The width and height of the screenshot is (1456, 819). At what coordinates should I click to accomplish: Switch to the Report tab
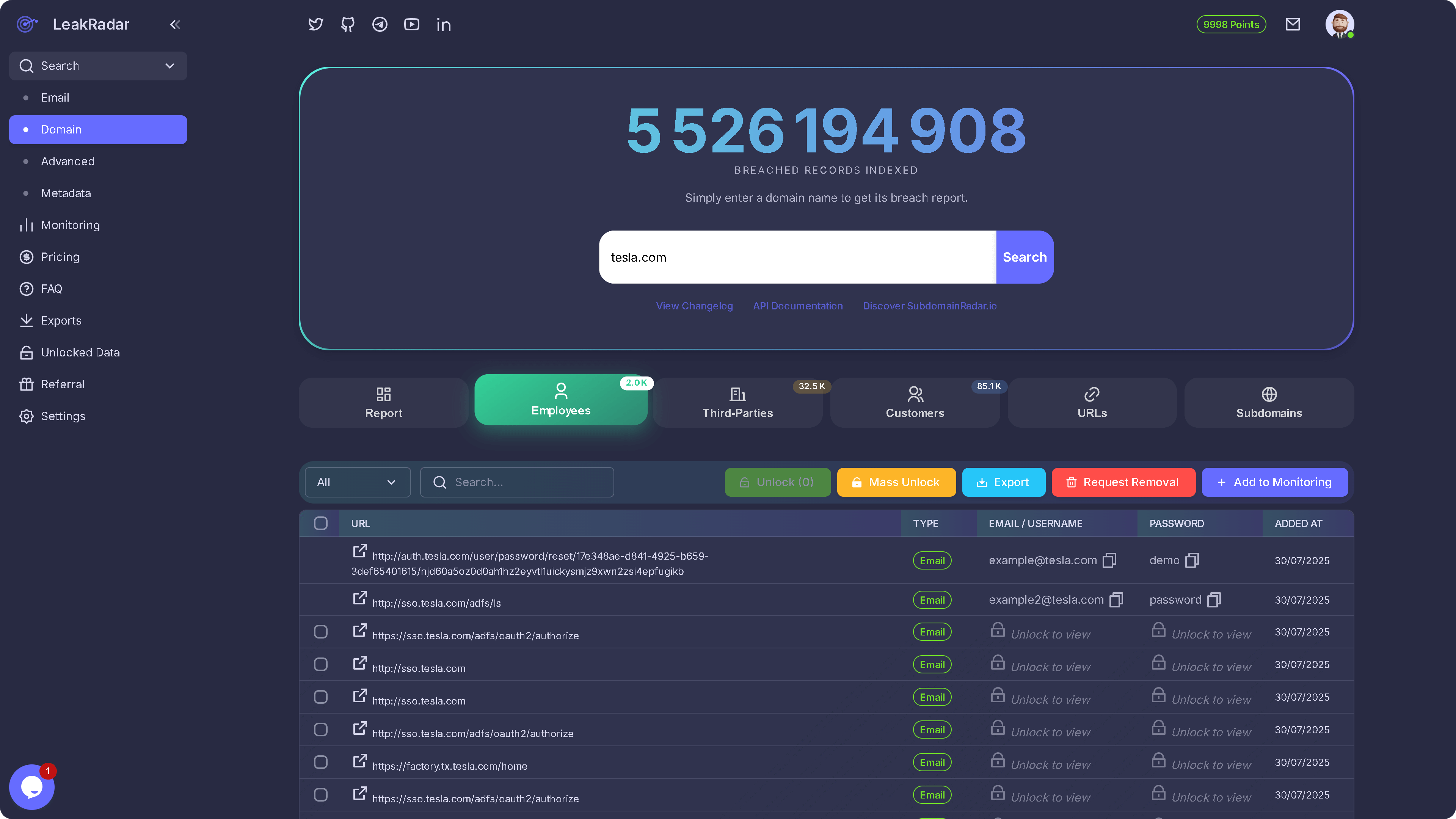tap(383, 402)
